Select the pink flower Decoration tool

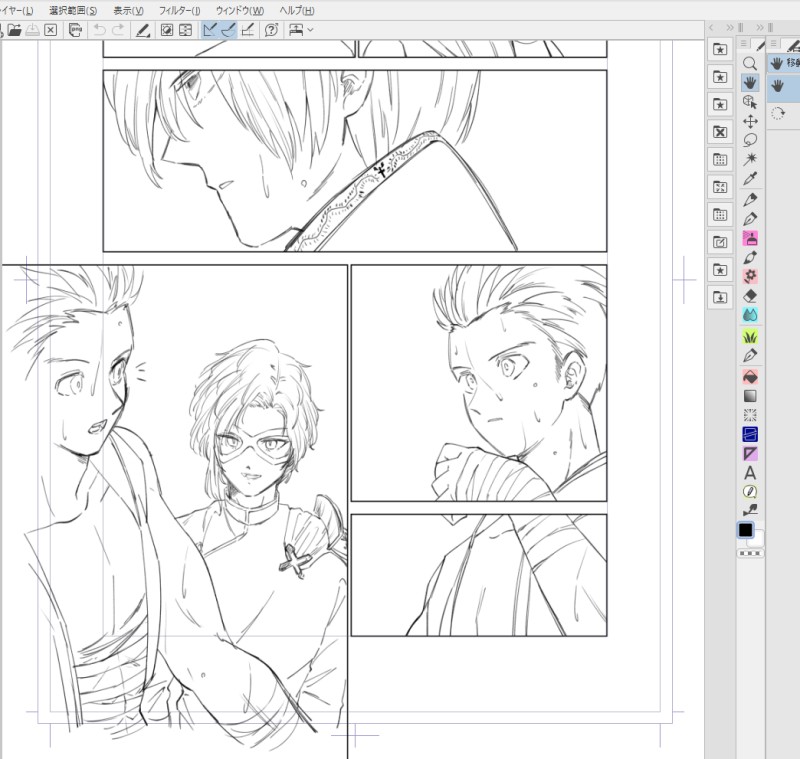pyautogui.click(x=749, y=276)
